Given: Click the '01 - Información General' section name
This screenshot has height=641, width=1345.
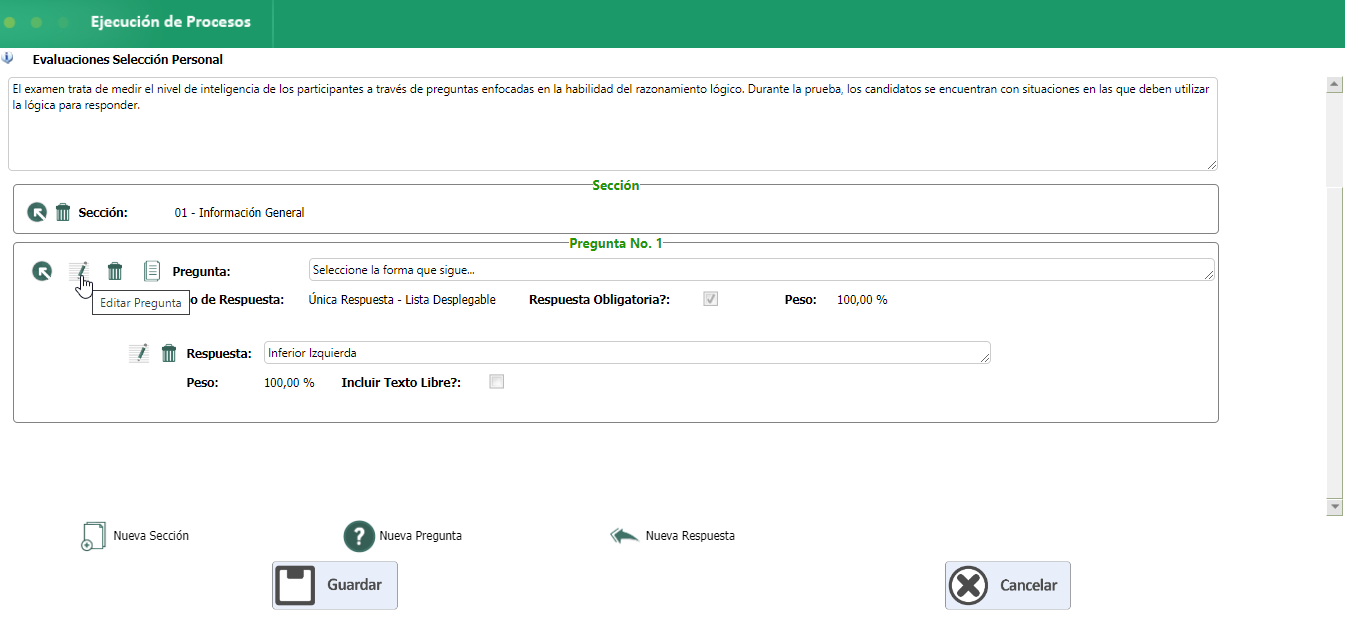Looking at the screenshot, I should tap(239, 213).
